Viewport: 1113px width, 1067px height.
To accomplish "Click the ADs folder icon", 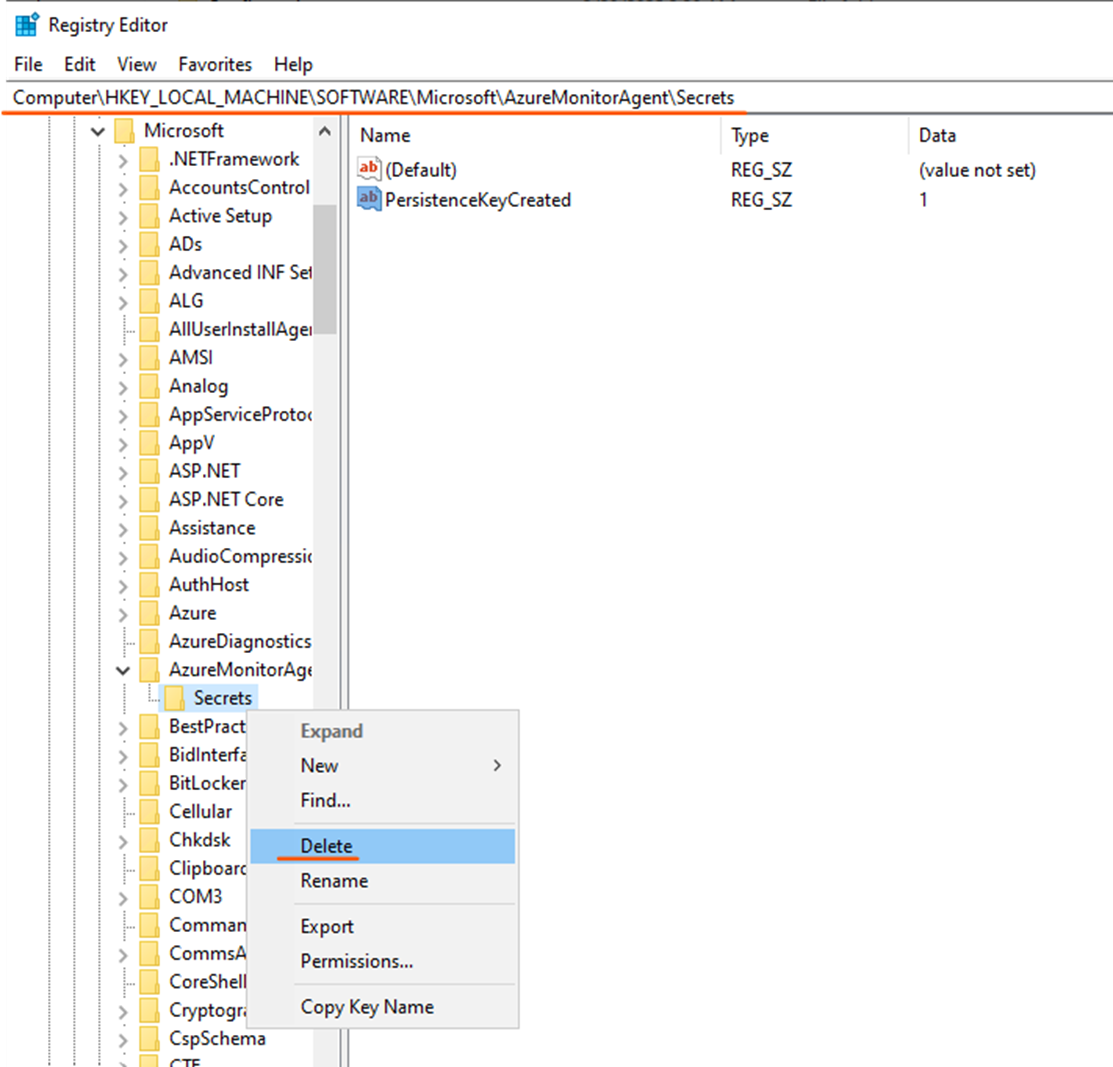I will click(x=149, y=244).
